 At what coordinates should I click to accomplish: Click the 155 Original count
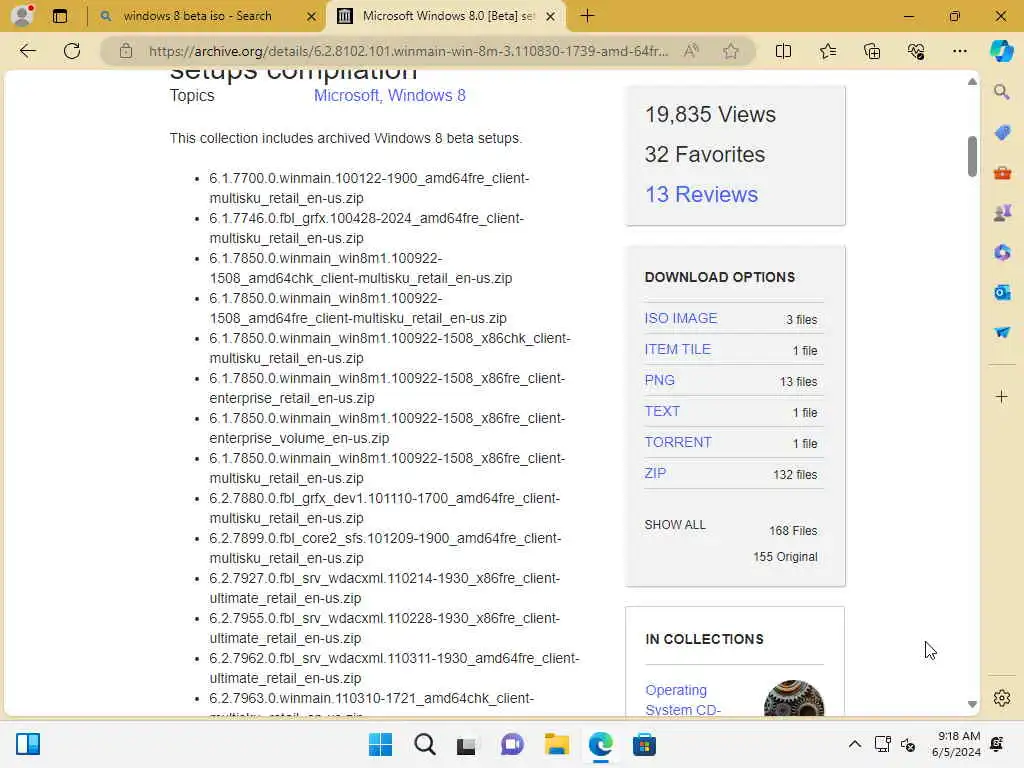785,556
